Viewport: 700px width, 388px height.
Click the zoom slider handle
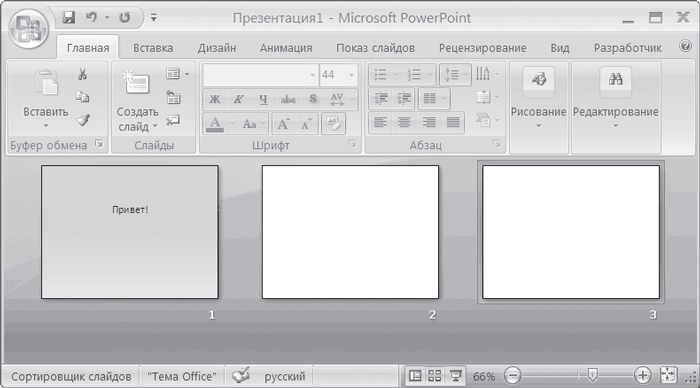click(592, 375)
